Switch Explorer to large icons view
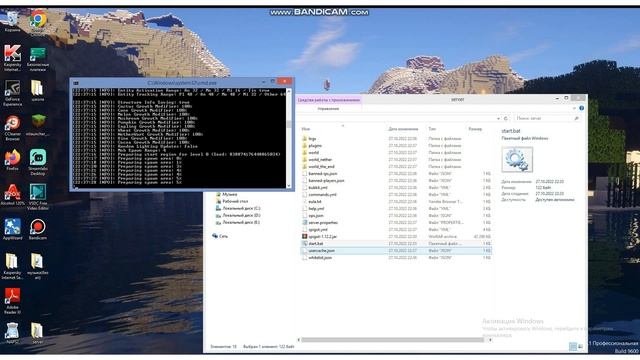This screenshot has width=640, height=360. point(580,347)
